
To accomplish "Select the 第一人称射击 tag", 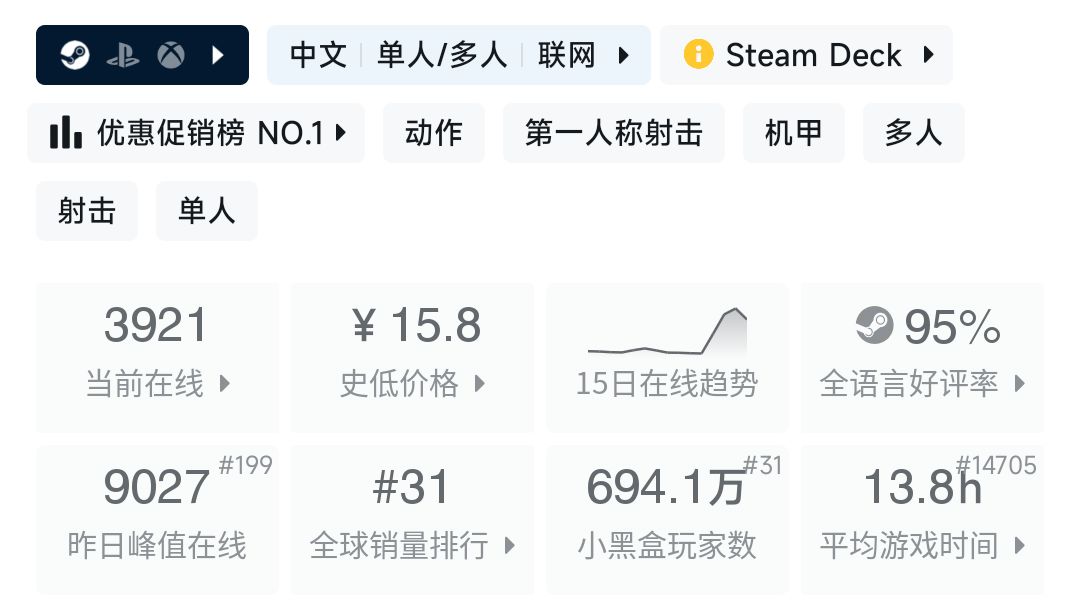I will [614, 133].
